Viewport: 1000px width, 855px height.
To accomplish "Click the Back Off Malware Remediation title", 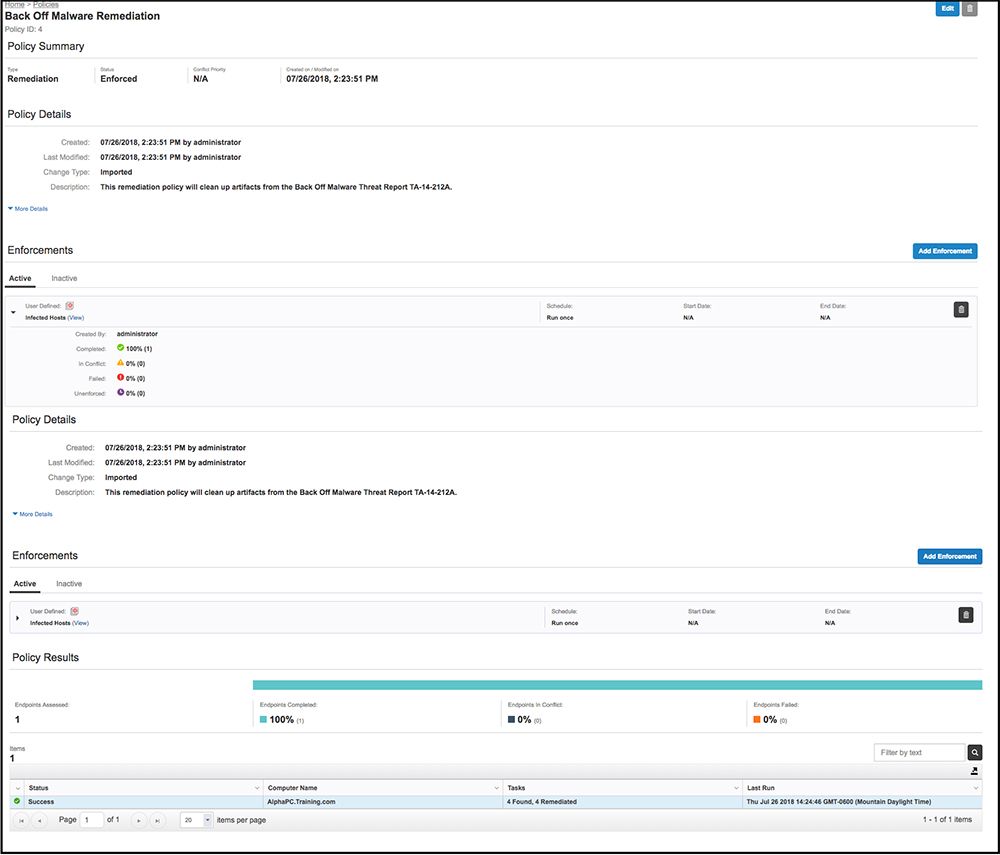I will click(x=82, y=16).
